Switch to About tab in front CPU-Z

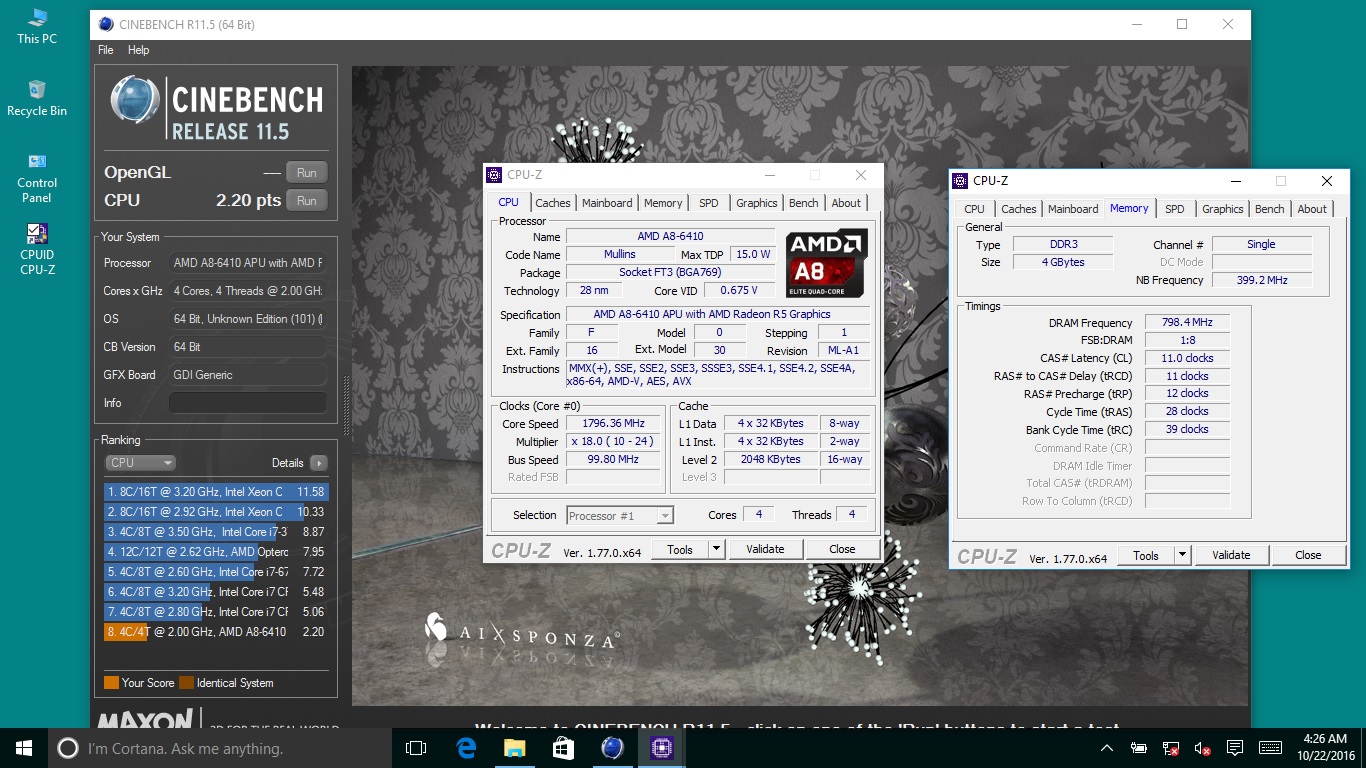click(846, 203)
